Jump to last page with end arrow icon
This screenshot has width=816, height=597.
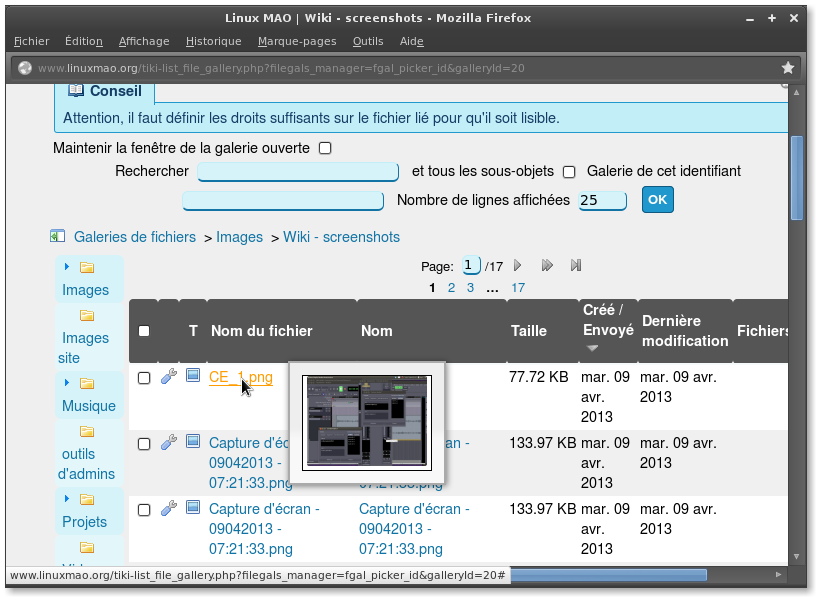point(576,266)
